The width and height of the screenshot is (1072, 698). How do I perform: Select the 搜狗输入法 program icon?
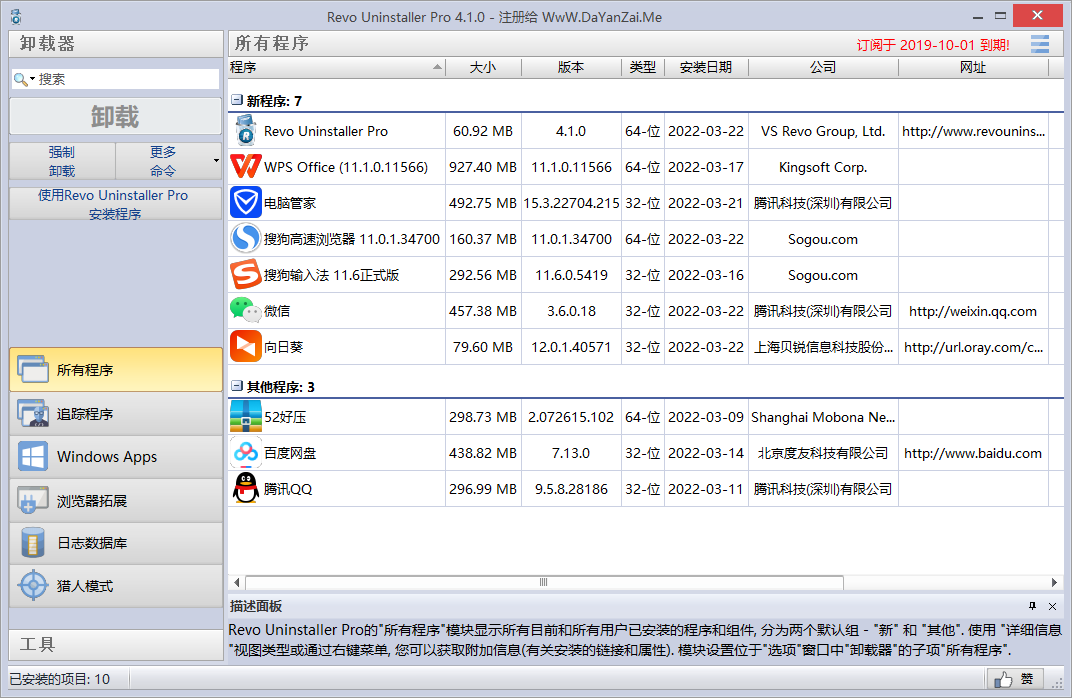click(245, 275)
